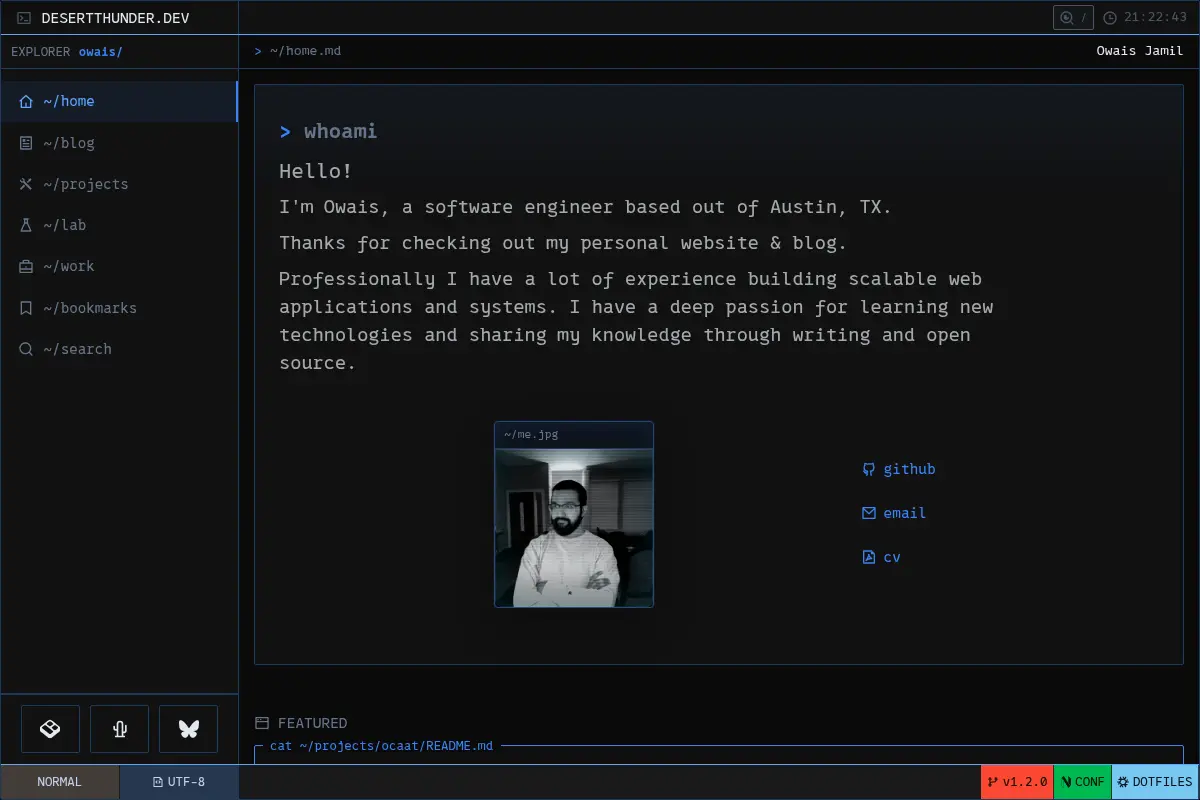Click the ~/me.jpg profile photo
The height and width of the screenshot is (800, 1200).
[x=574, y=527]
